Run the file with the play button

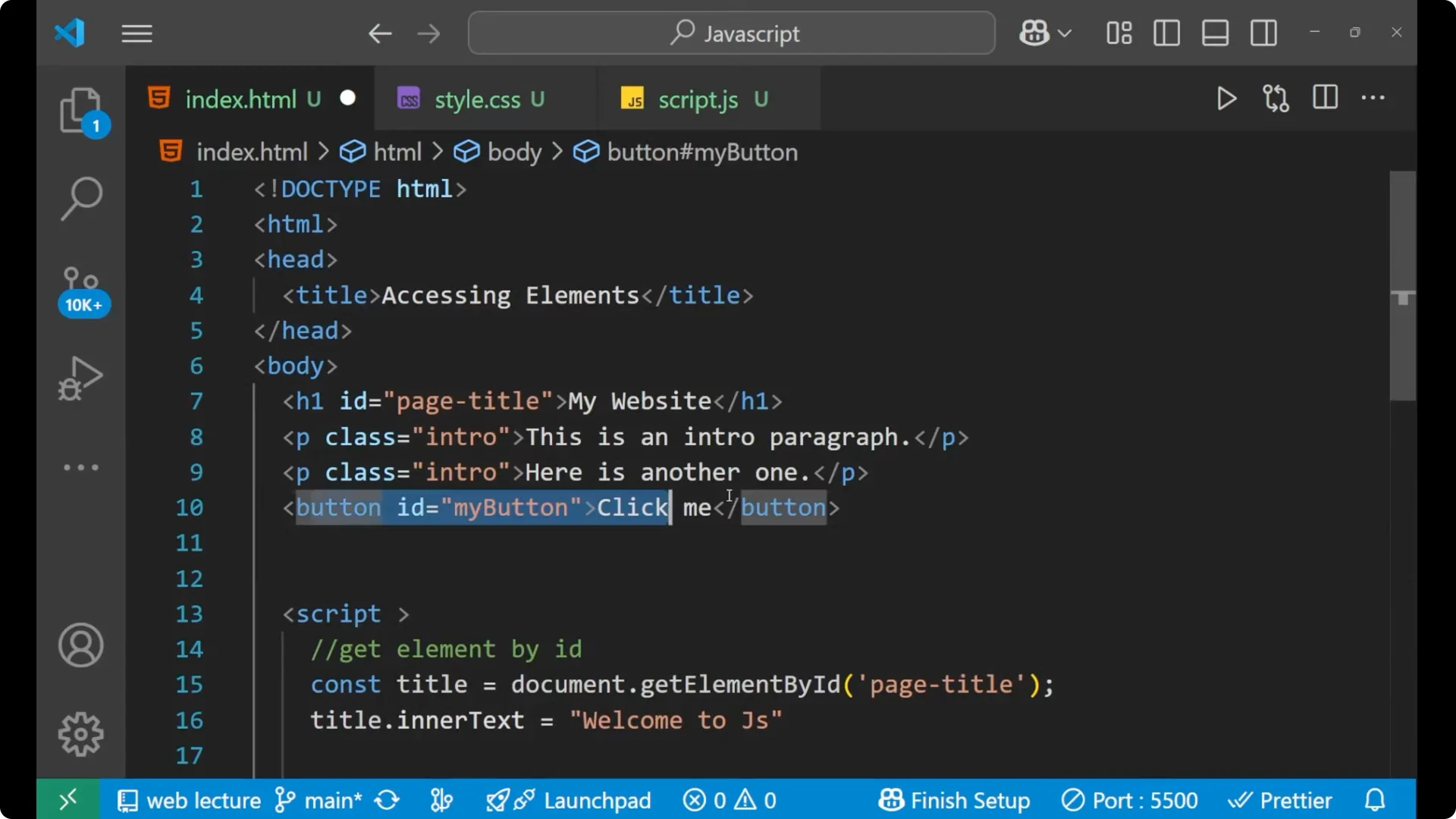1226,99
